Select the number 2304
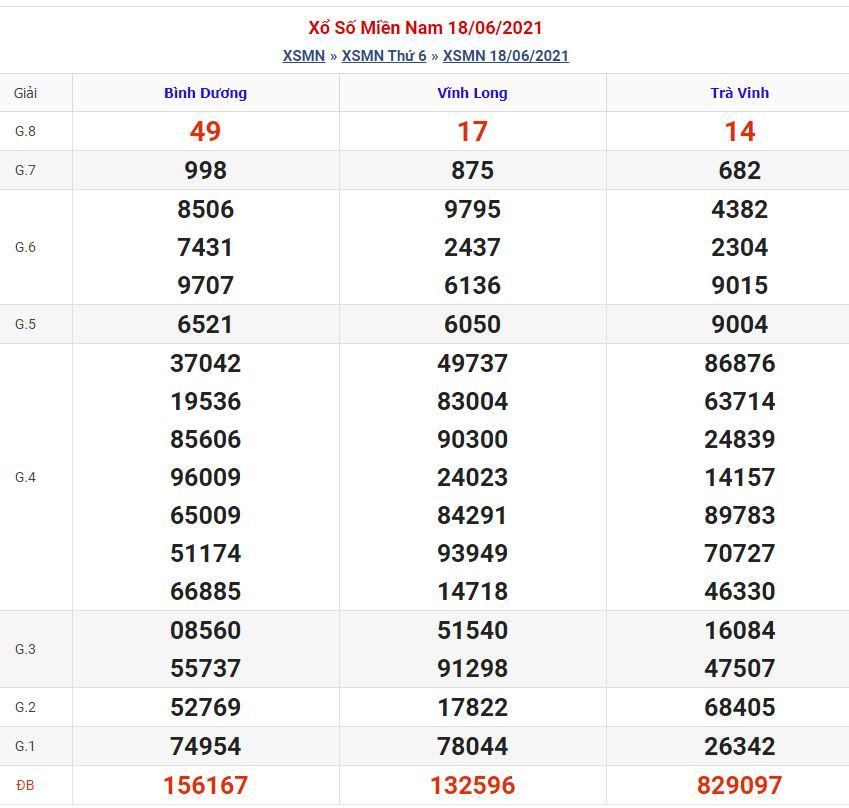This screenshot has height=808, width=849. coord(740,247)
